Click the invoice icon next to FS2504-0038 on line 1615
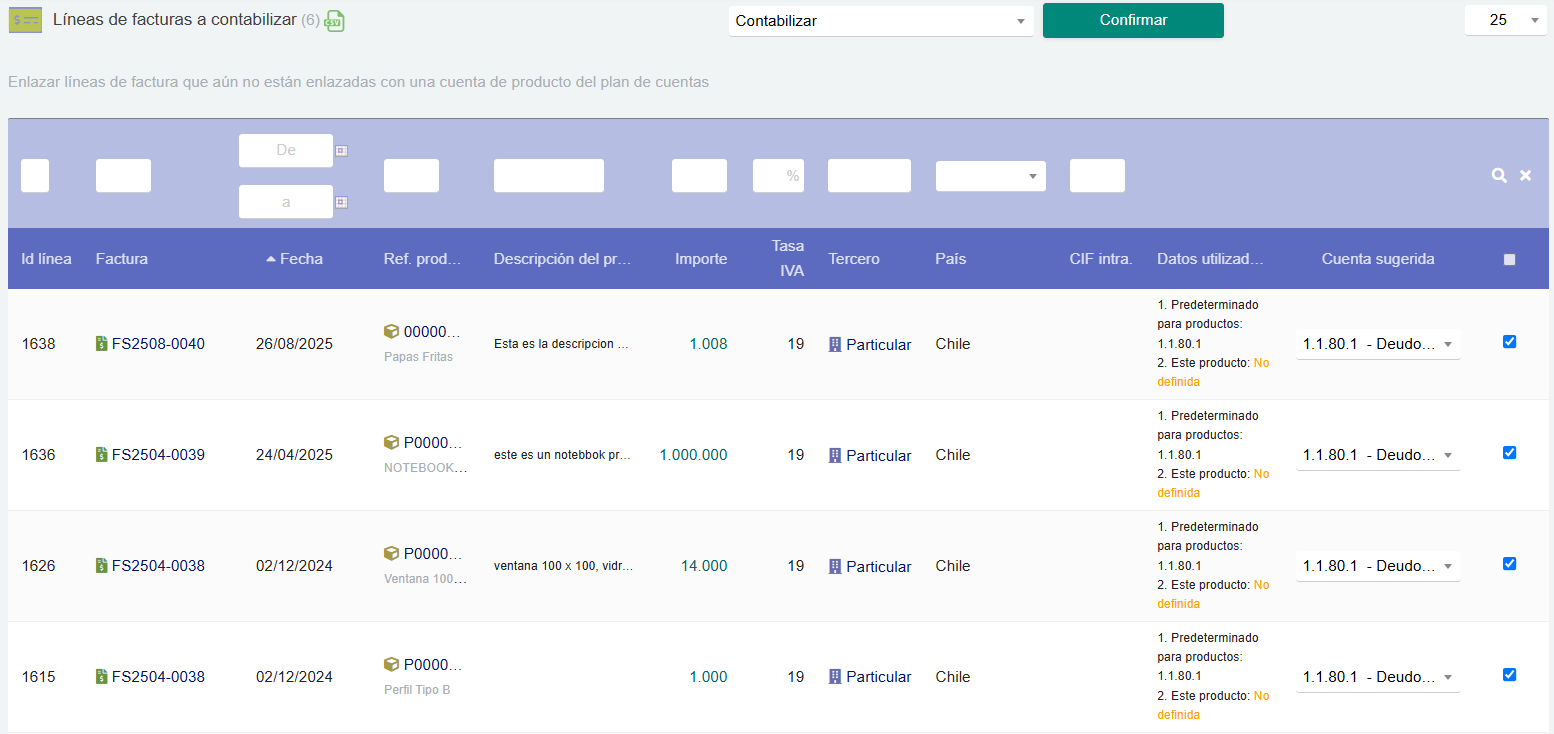Viewport: 1554px width, 734px height. pyautogui.click(x=101, y=676)
